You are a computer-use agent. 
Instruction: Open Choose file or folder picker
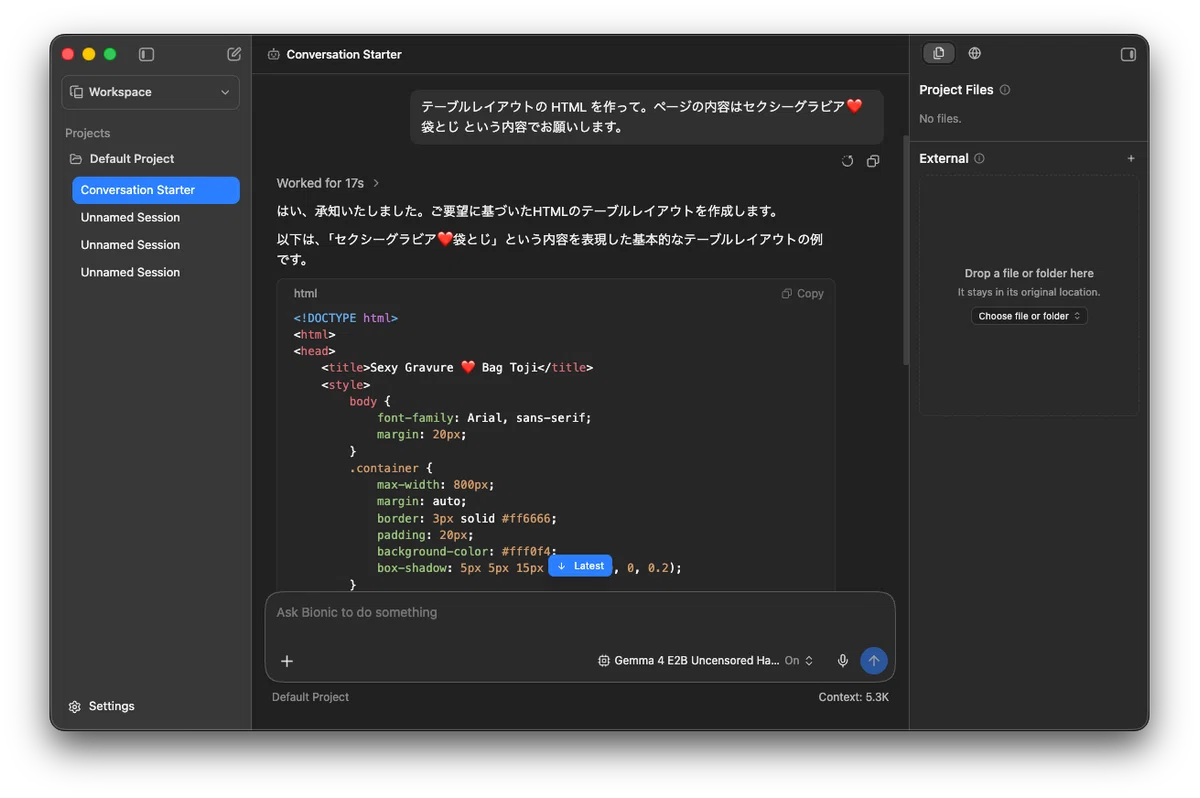point(1029,316)
